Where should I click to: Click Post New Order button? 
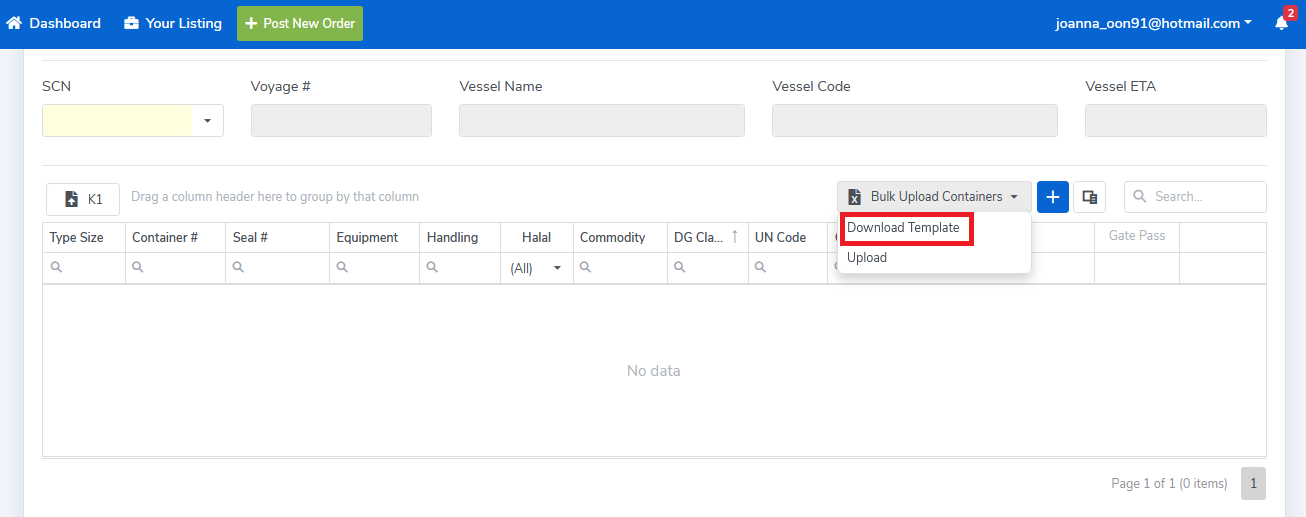[300, 23]
